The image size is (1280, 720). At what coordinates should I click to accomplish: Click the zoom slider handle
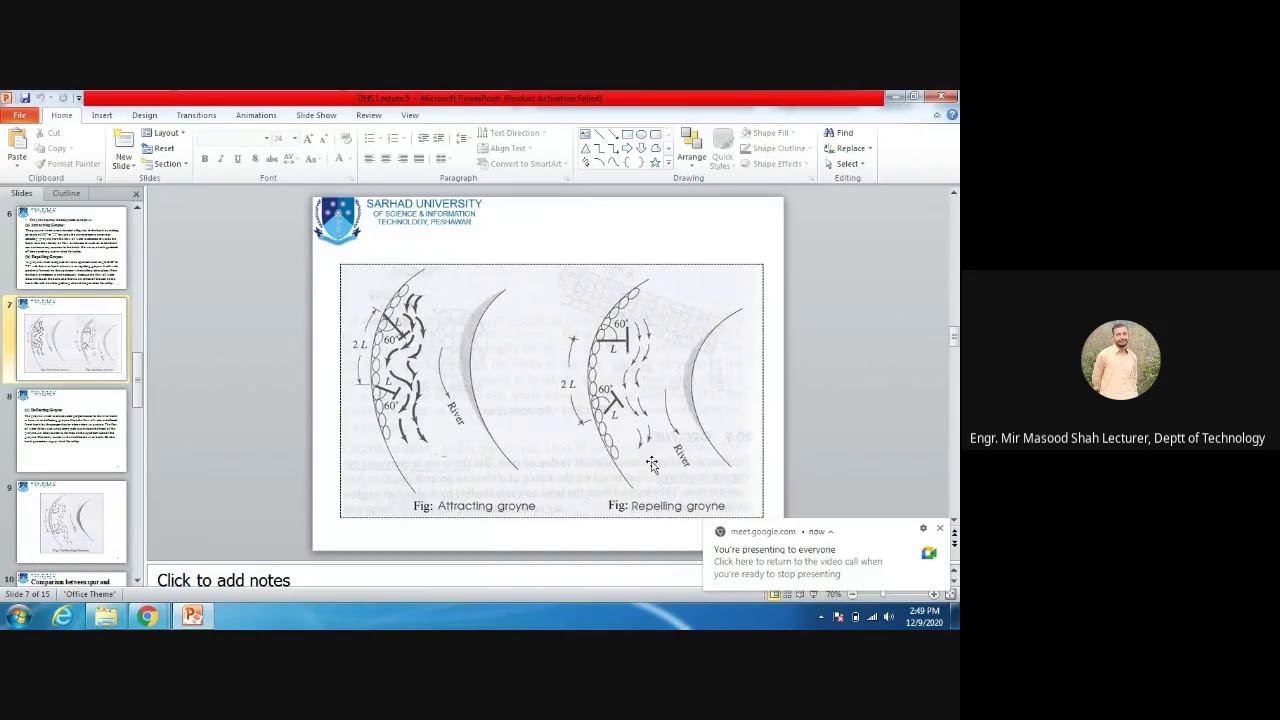pos(883,595)
